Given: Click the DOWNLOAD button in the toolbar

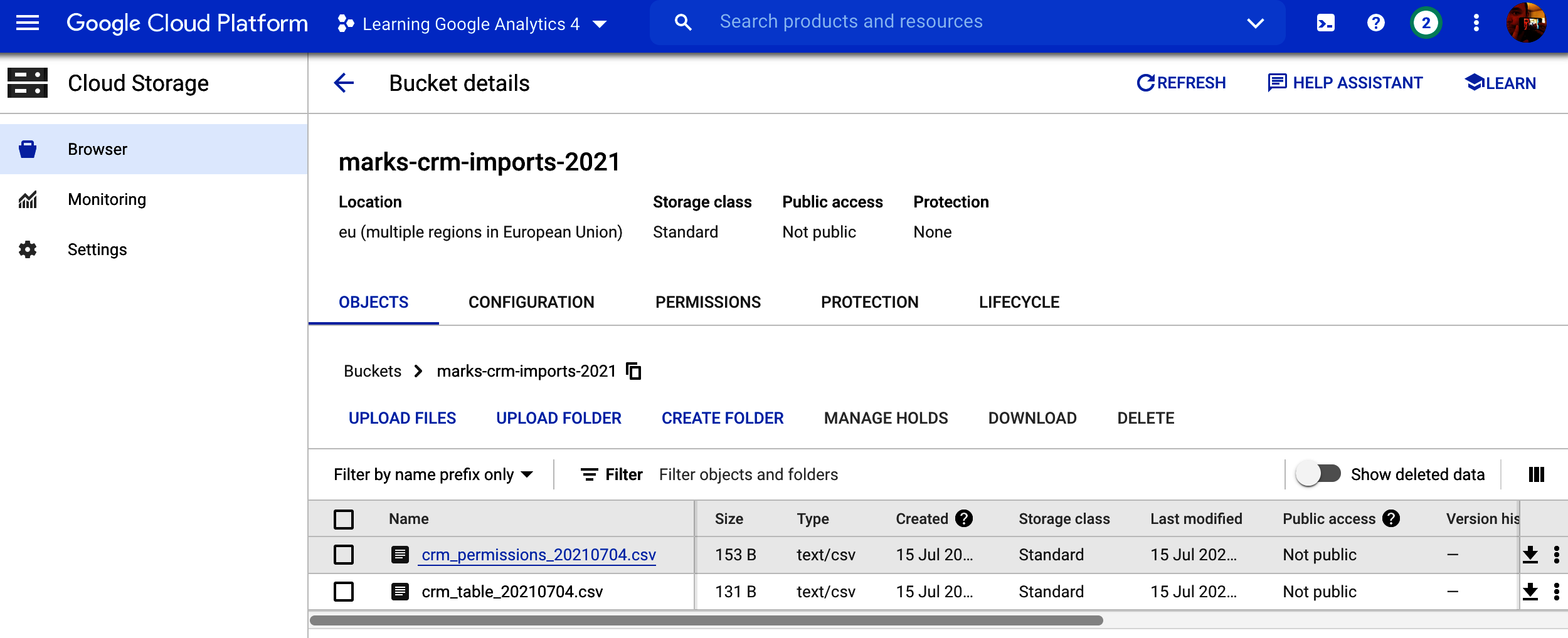Looking at the screenshot, I should coord(1032,418).
